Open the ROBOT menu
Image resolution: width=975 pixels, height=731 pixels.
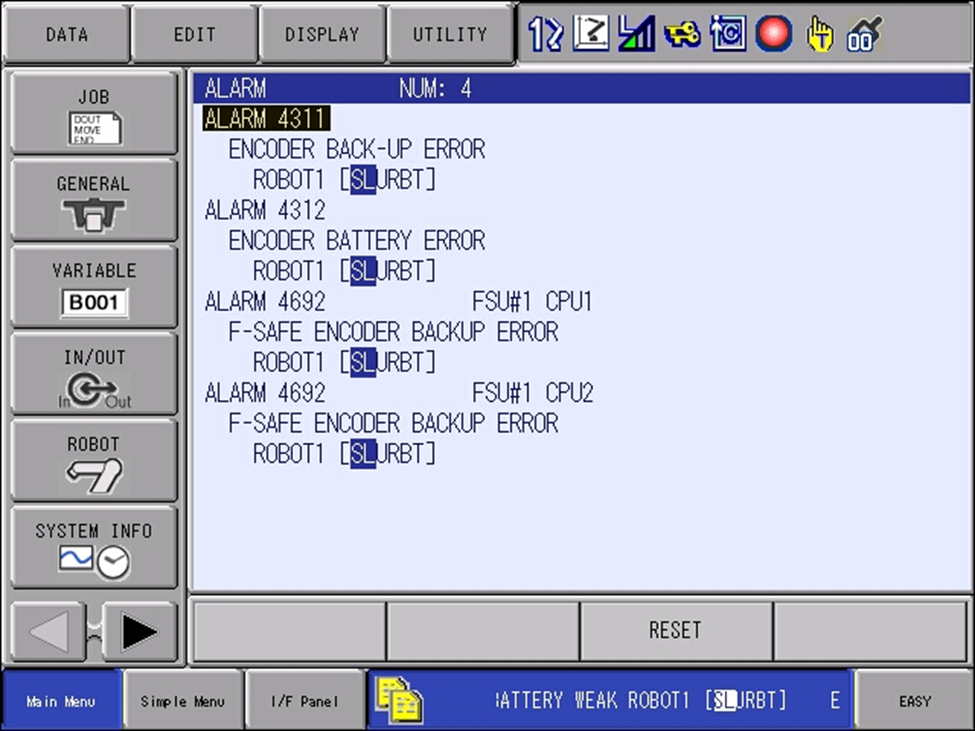(x=94, y=460)
